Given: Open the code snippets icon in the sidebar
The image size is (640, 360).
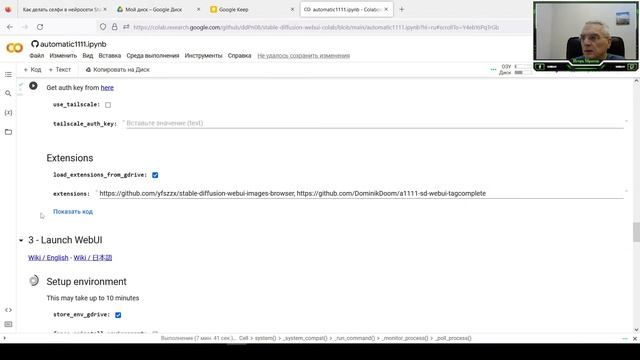Looking at the screenshot, I should 8,310.
